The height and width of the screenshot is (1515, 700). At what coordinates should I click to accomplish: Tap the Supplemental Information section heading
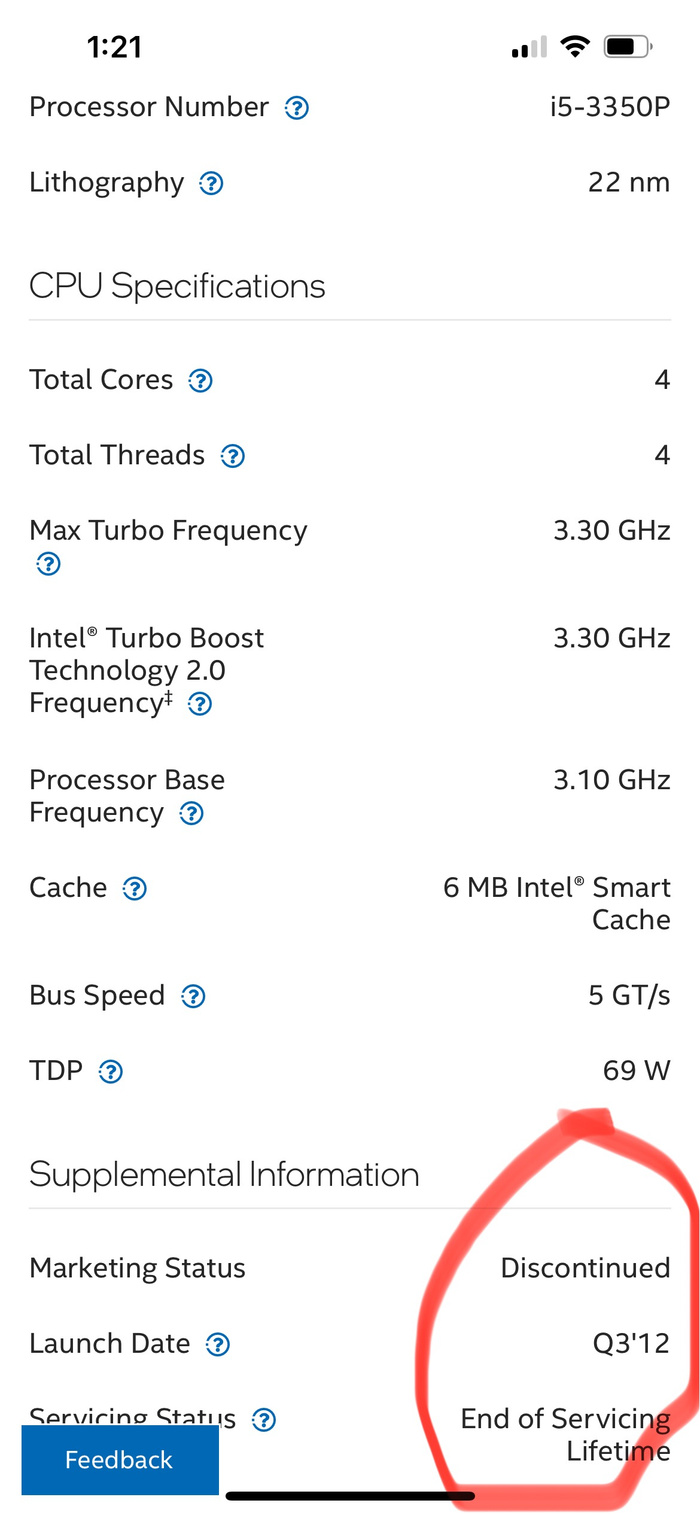224,1175
